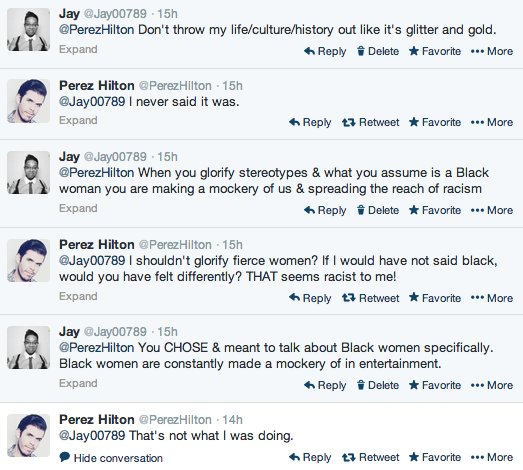Expand the 'You CHOSE' tweet by Jay
Image resolution: width=523 pixels, height=470 pixels.
click(x=78, y=383)
